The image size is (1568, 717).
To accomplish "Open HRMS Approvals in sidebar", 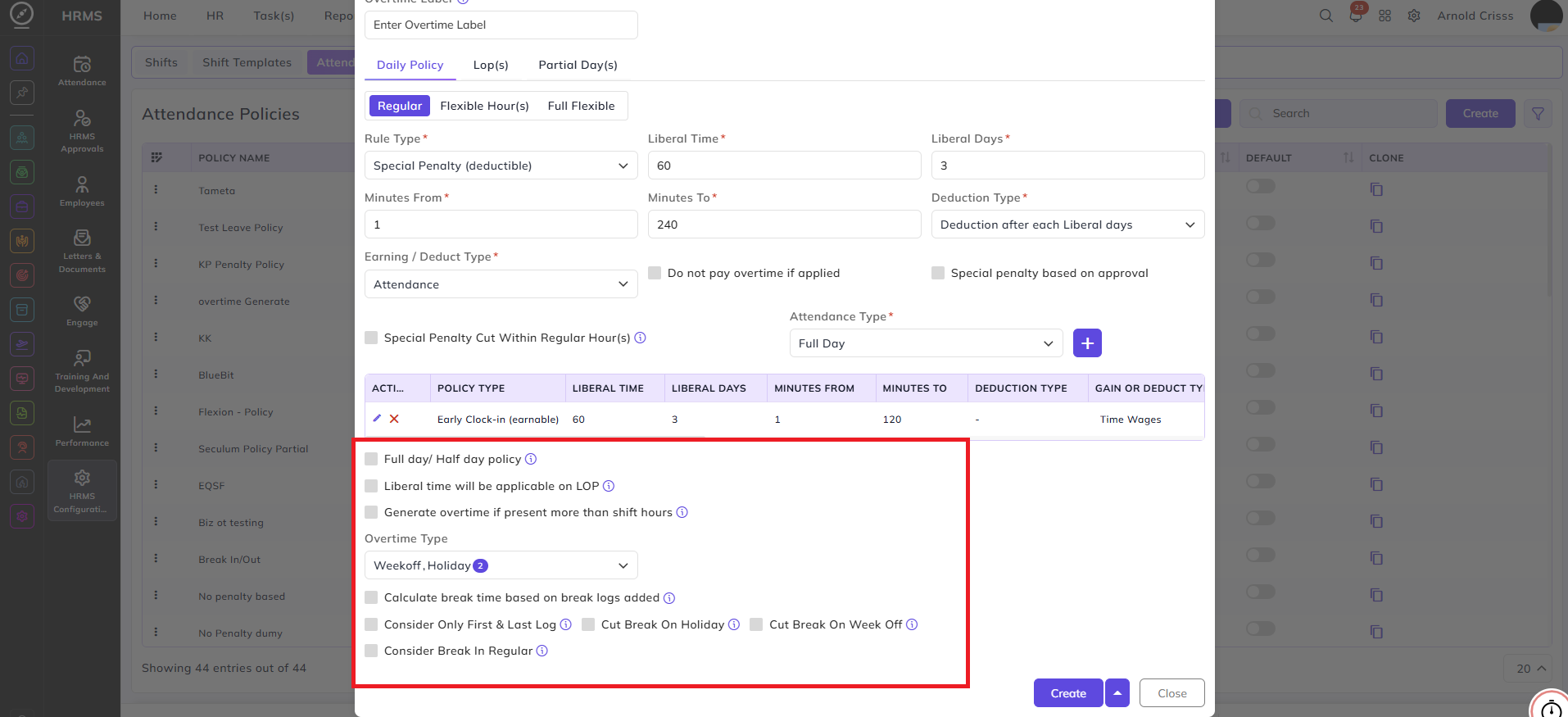I will [82, 131].
